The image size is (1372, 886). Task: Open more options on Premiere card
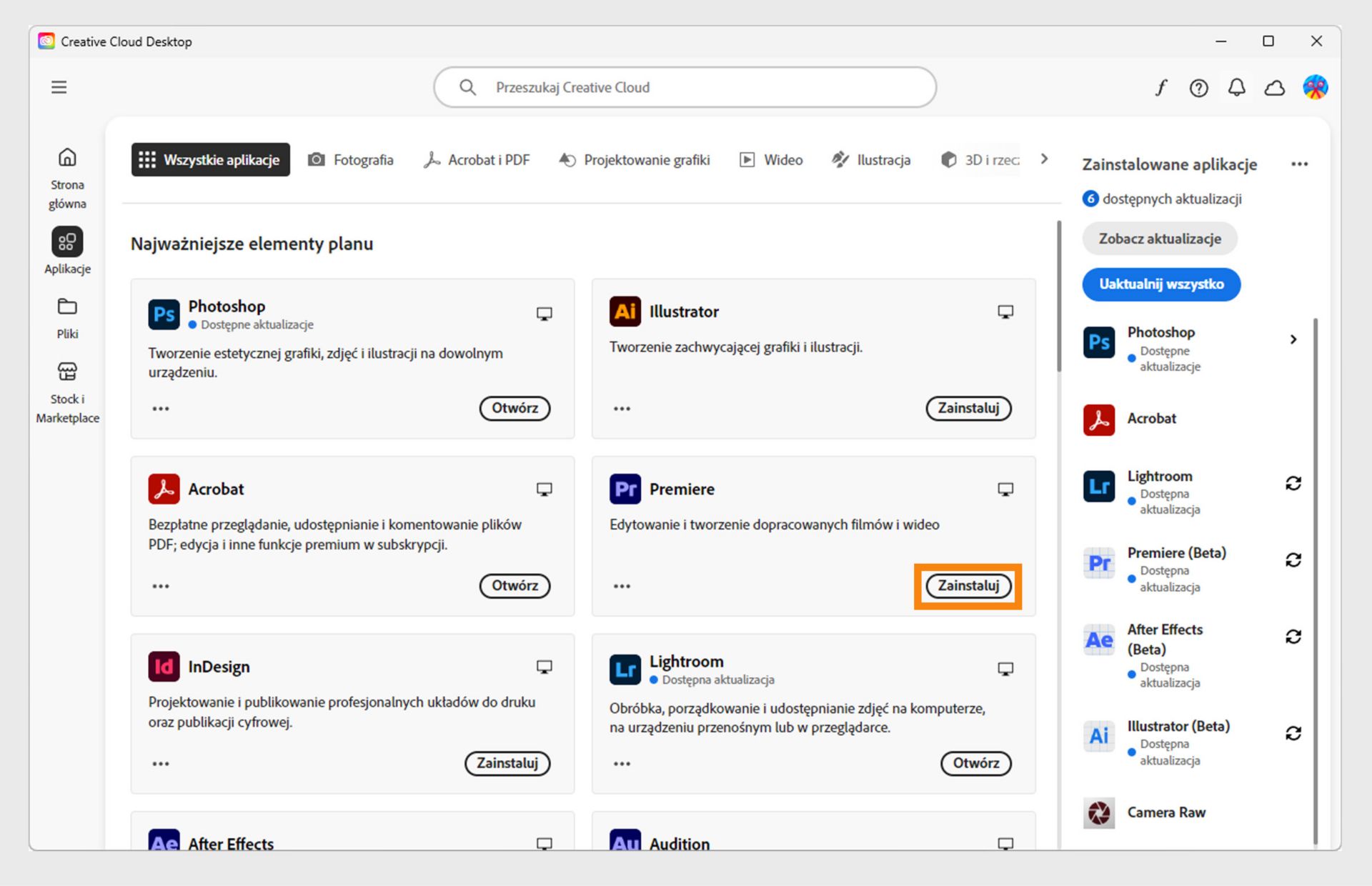tap(622, 586)
